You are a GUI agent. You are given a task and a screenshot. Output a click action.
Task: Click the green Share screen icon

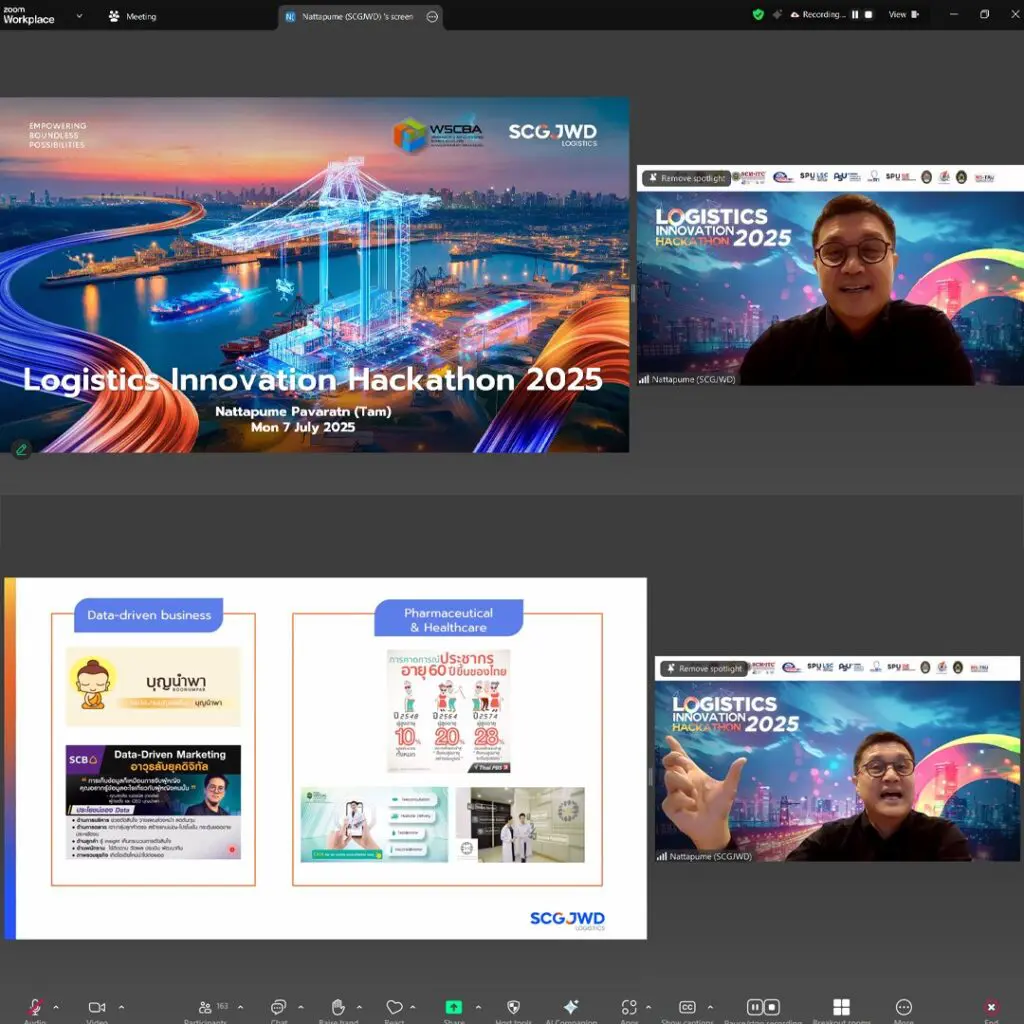tap(453, 1007)
